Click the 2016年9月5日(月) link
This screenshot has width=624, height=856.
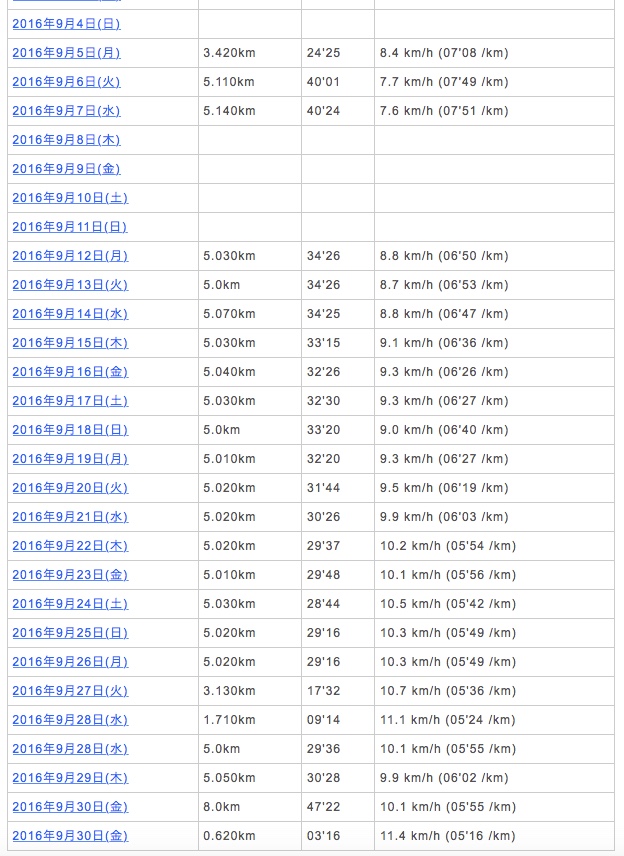66,53
